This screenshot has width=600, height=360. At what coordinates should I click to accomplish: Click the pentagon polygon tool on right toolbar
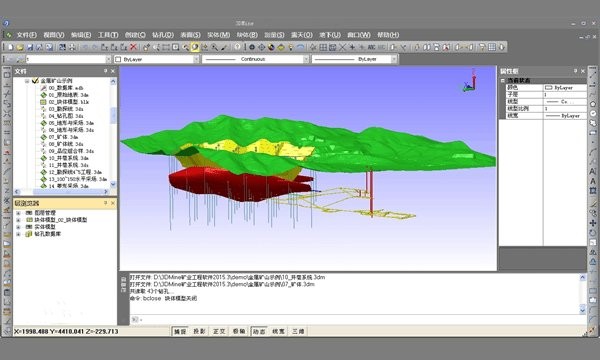tap(593, 104)
